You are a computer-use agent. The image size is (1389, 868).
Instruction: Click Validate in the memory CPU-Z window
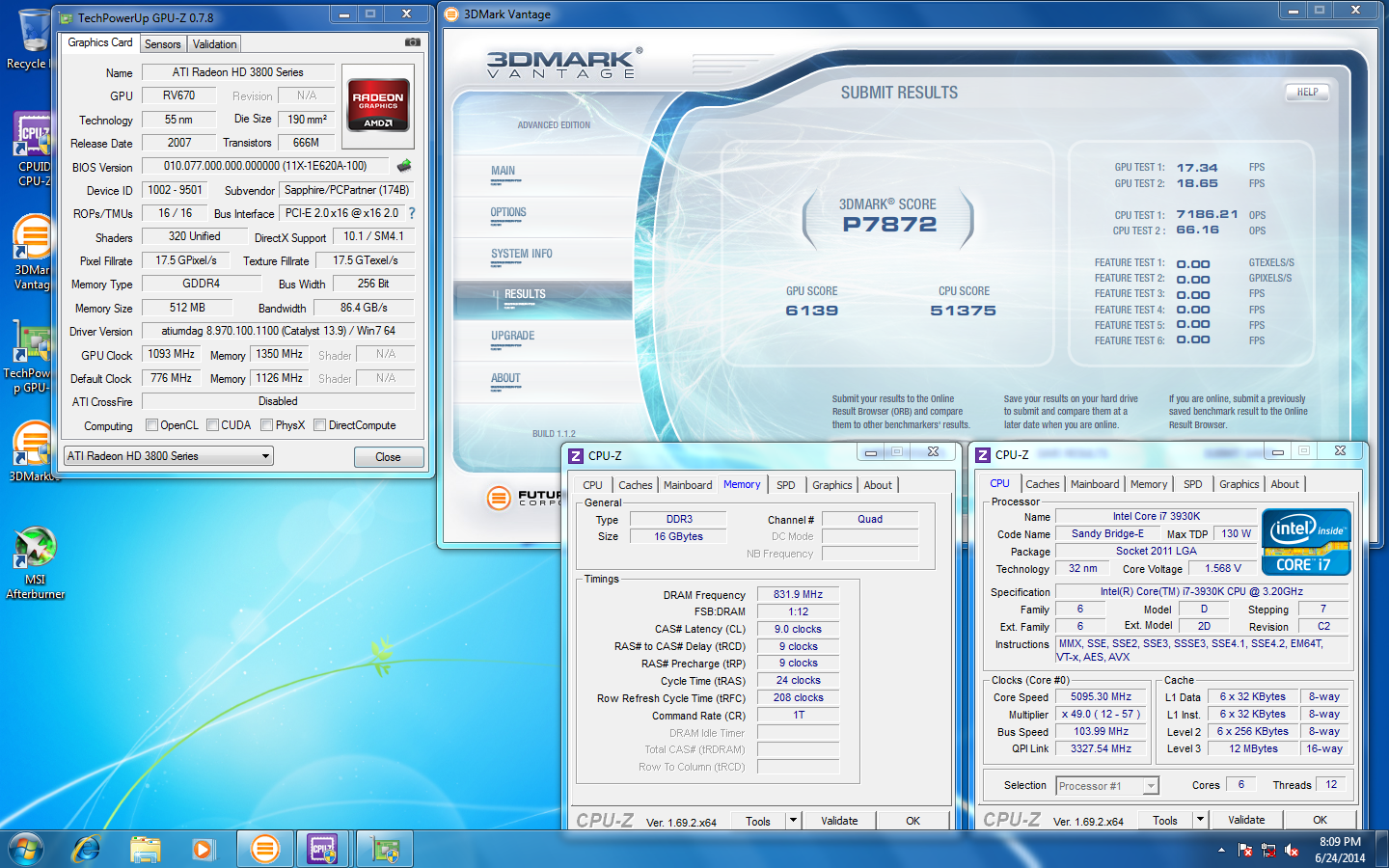839,821
